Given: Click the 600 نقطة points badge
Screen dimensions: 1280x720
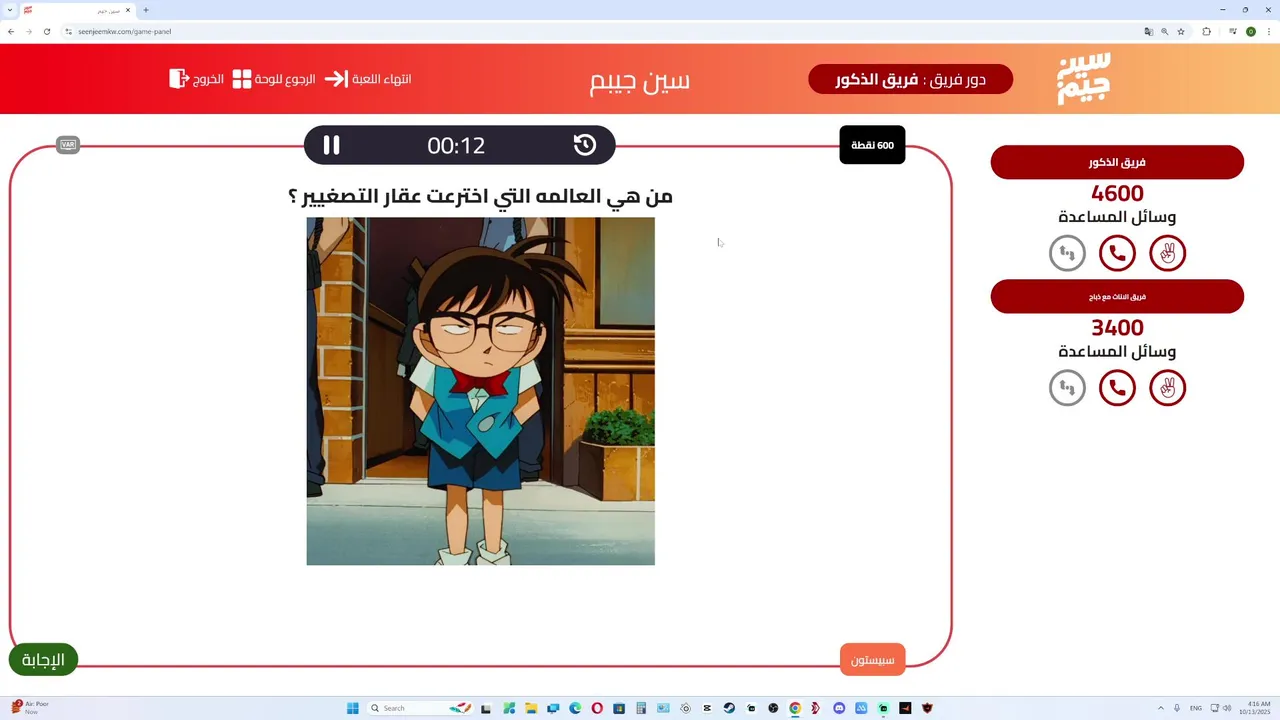Looking at the screenshot, I should pos(872,145).
